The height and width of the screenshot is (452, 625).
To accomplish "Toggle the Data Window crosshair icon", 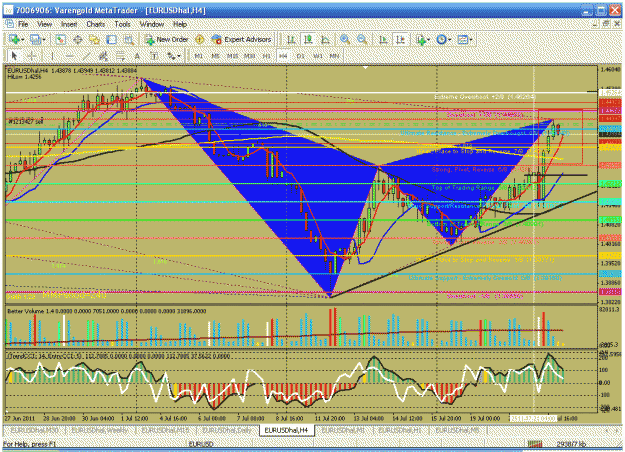I will tap(78, 39).
